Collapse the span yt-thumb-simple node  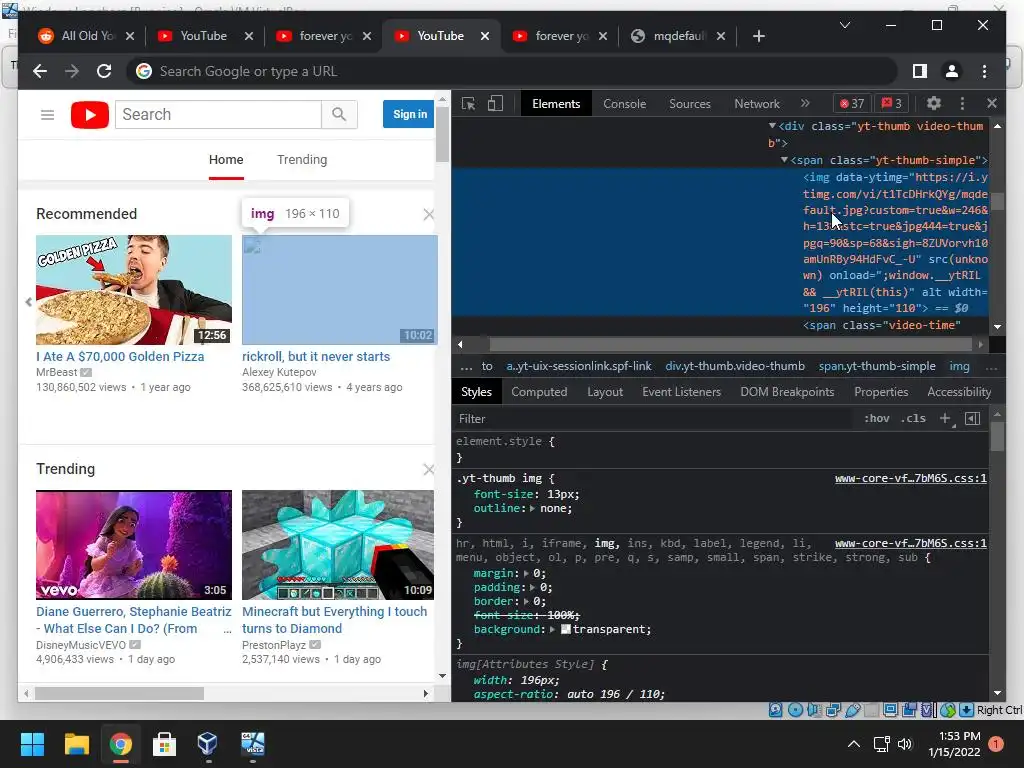[x=784, y=159]
